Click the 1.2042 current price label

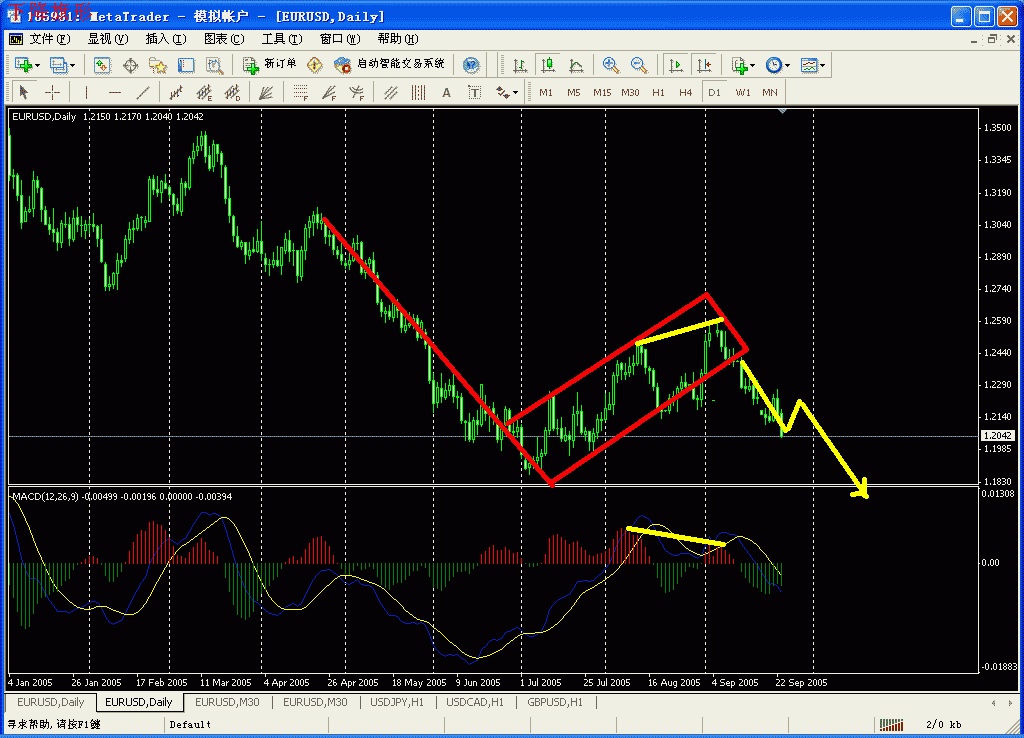tap(998, 436)
